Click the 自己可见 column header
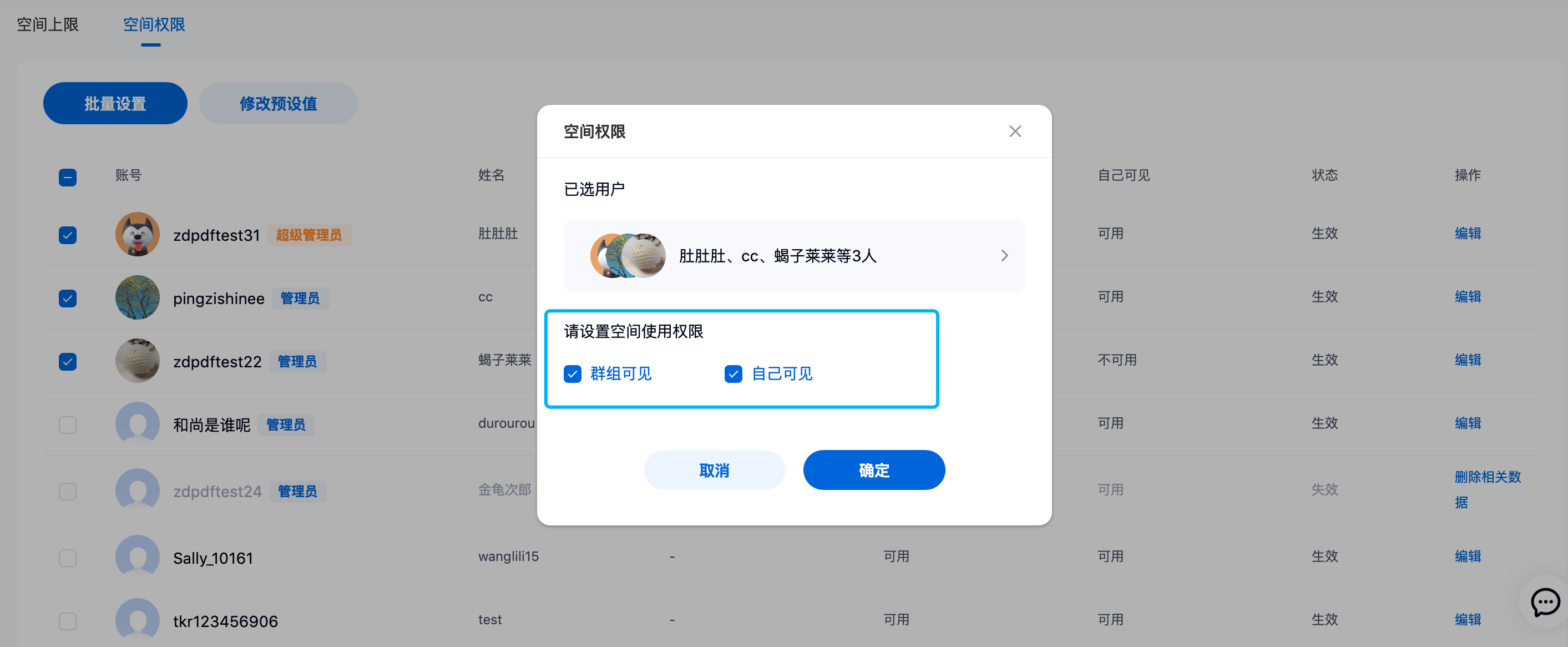Screen dimensions: 1568x647 pos(1124,175)
